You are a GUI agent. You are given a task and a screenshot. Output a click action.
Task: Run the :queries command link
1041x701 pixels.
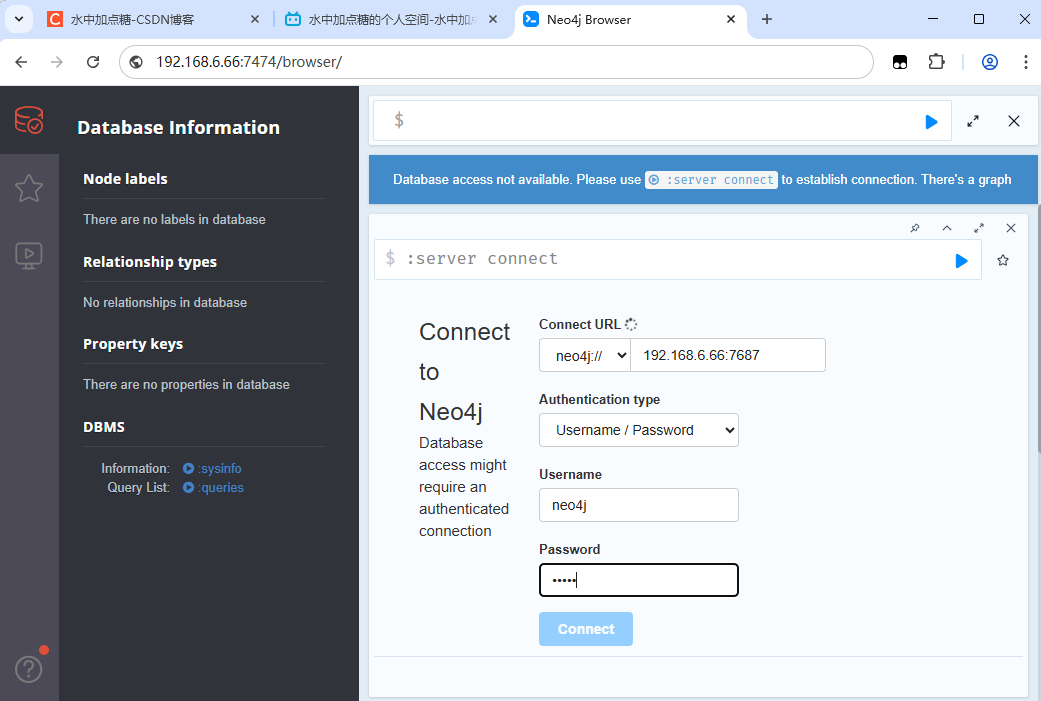tap(213, 488)
